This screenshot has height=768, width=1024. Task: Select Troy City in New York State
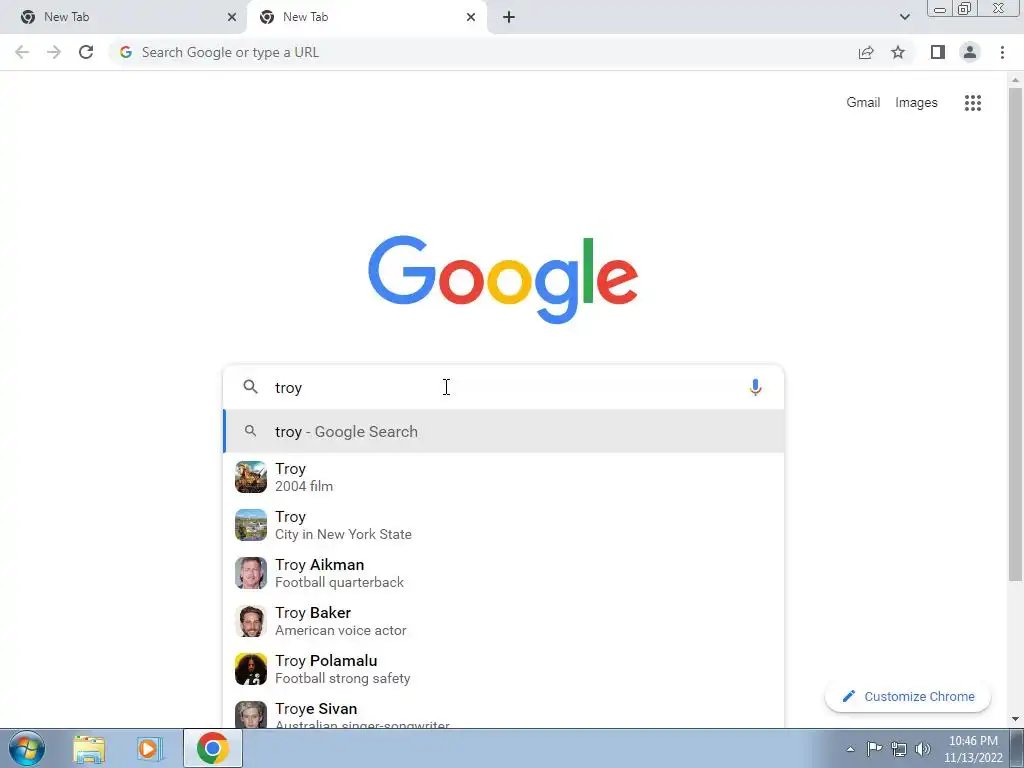point(504,525)
